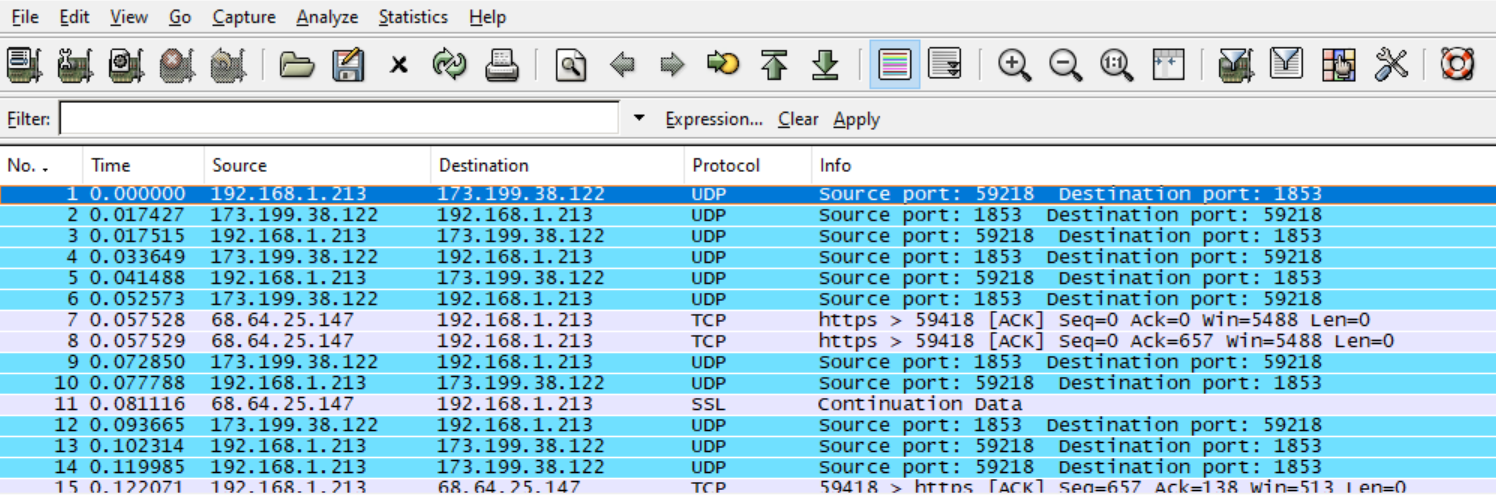Select packet 3 at time 0.017515
Image resolution: width=1496 pixels, height=495 pixels.
click(748, 236)
